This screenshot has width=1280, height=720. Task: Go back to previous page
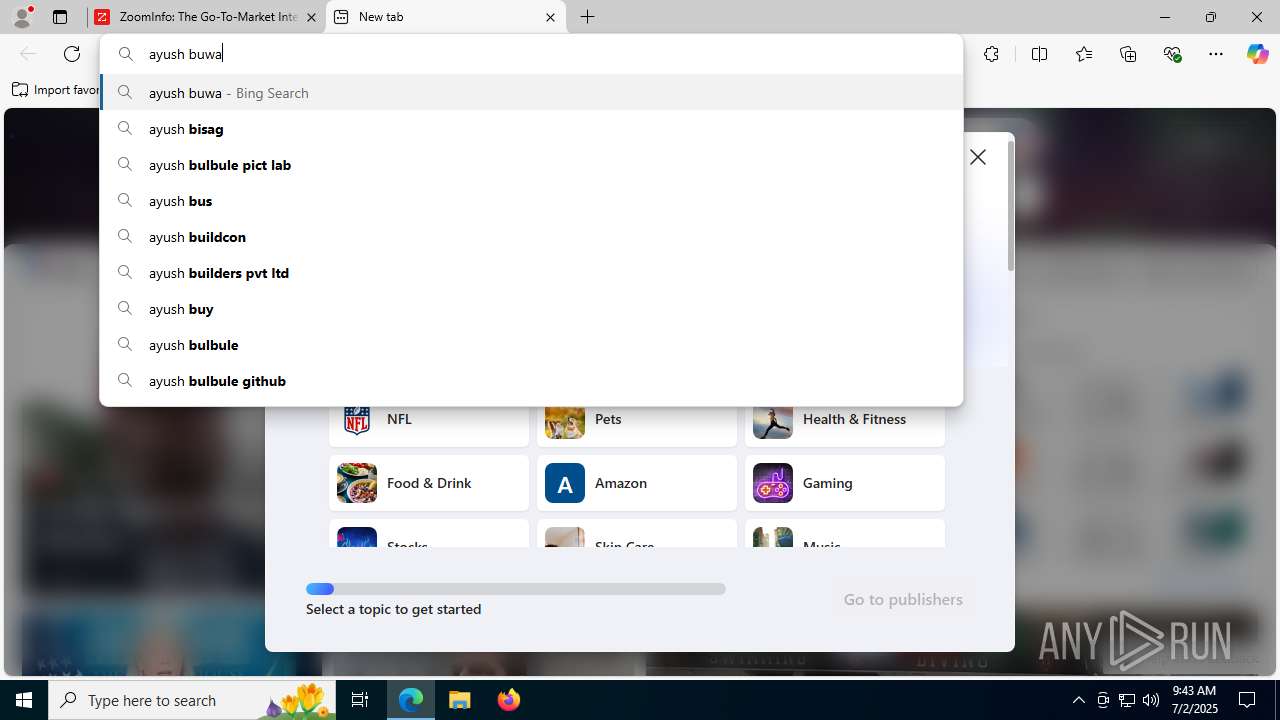pyautogui.click(x=28, y=54)
